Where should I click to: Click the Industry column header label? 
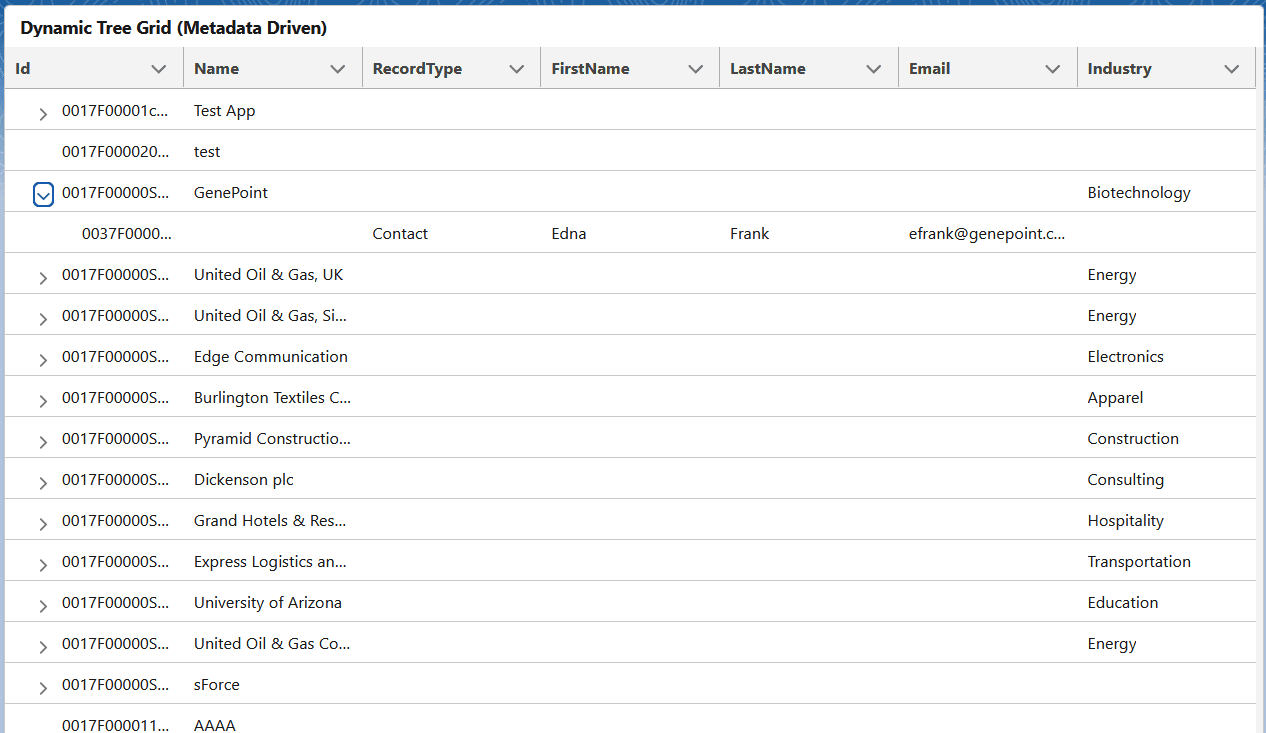pos(1119,69)
